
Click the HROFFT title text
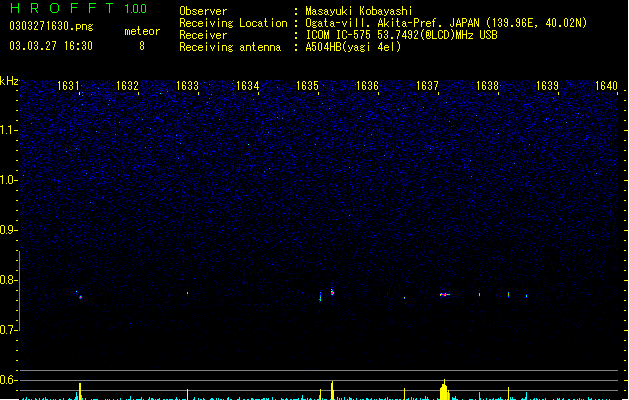[62, 8]
